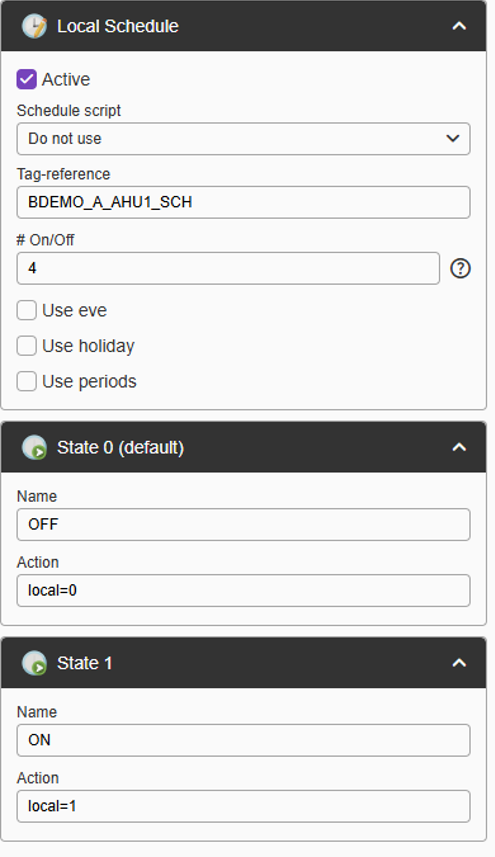Select the State 0 Name field with OFF
Viewport: 495px width, 857px height.
243,525
